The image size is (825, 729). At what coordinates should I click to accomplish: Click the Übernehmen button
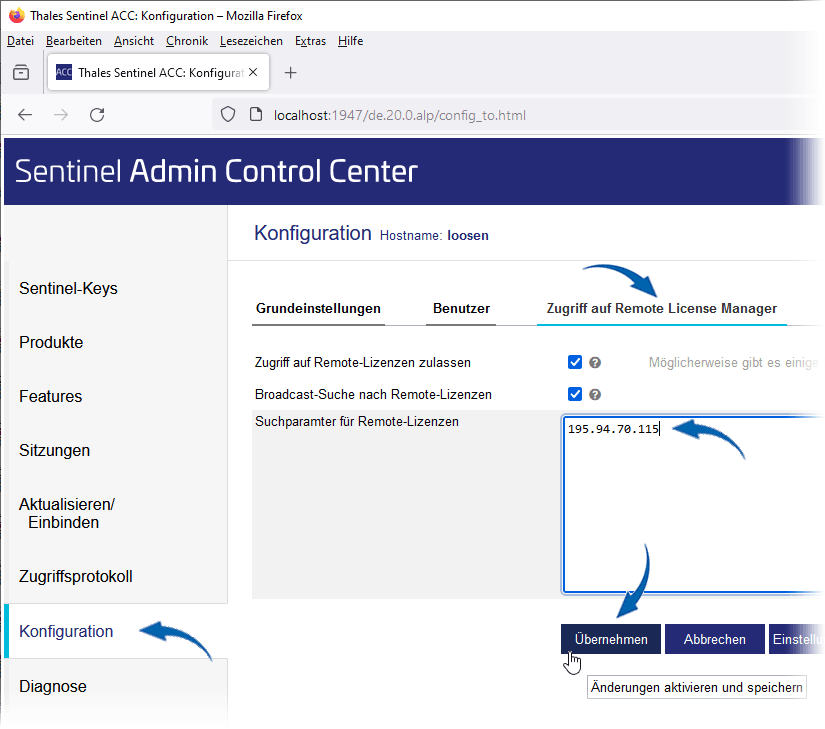click(x=611, y=639)
